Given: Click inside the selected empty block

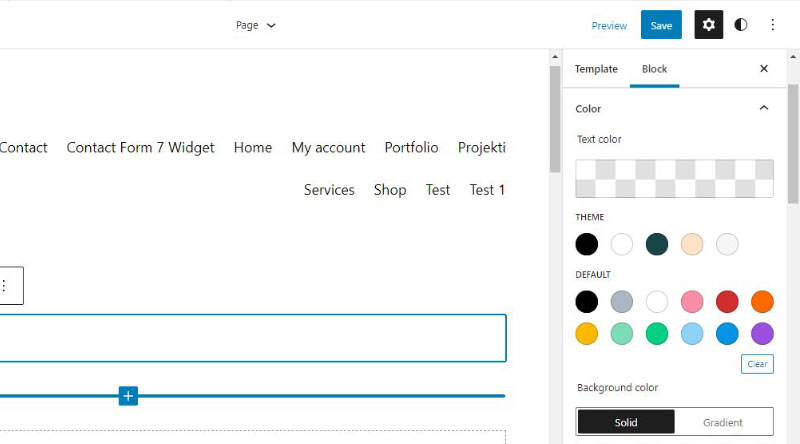Looking at the screenshot, I should [253, 338].
